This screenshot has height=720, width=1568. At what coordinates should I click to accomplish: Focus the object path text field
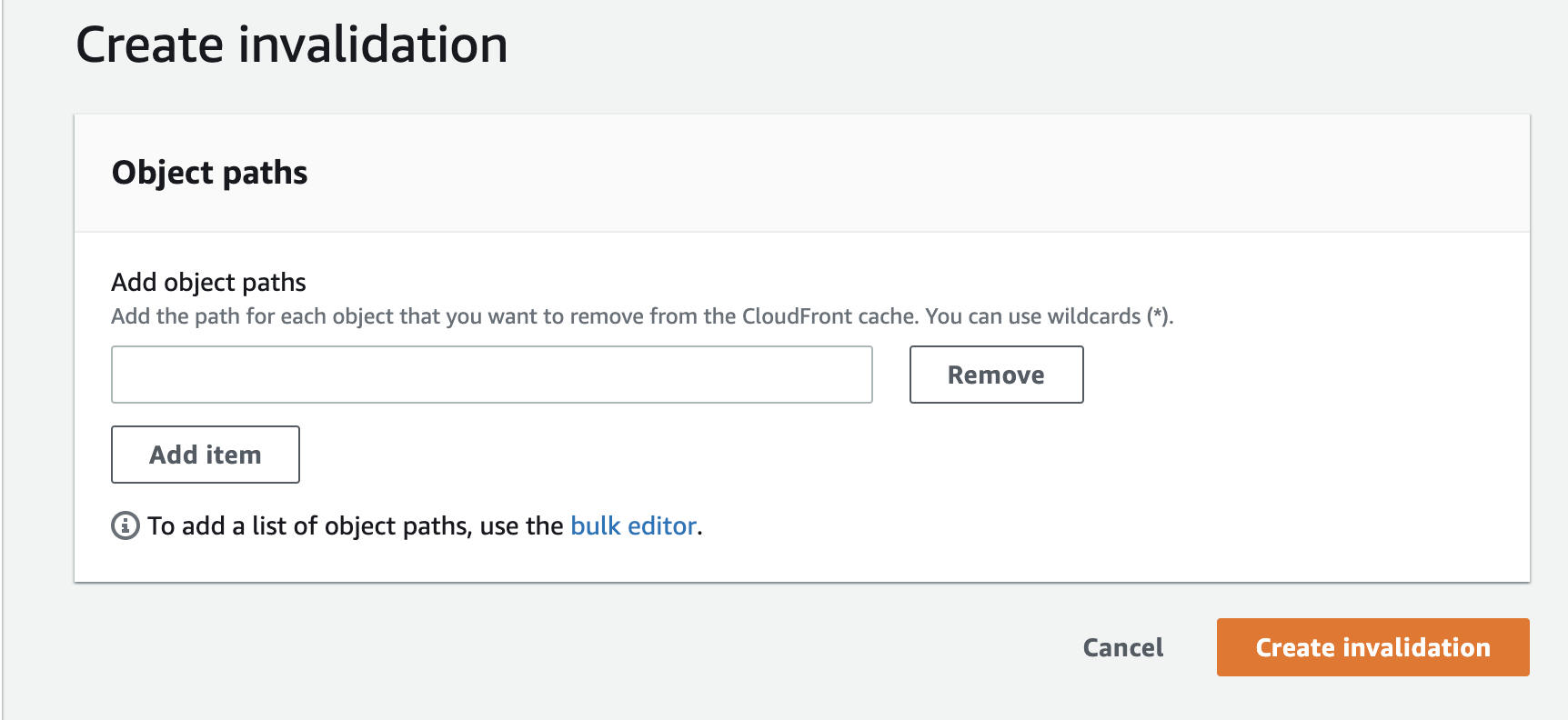[x=491, y=375]
